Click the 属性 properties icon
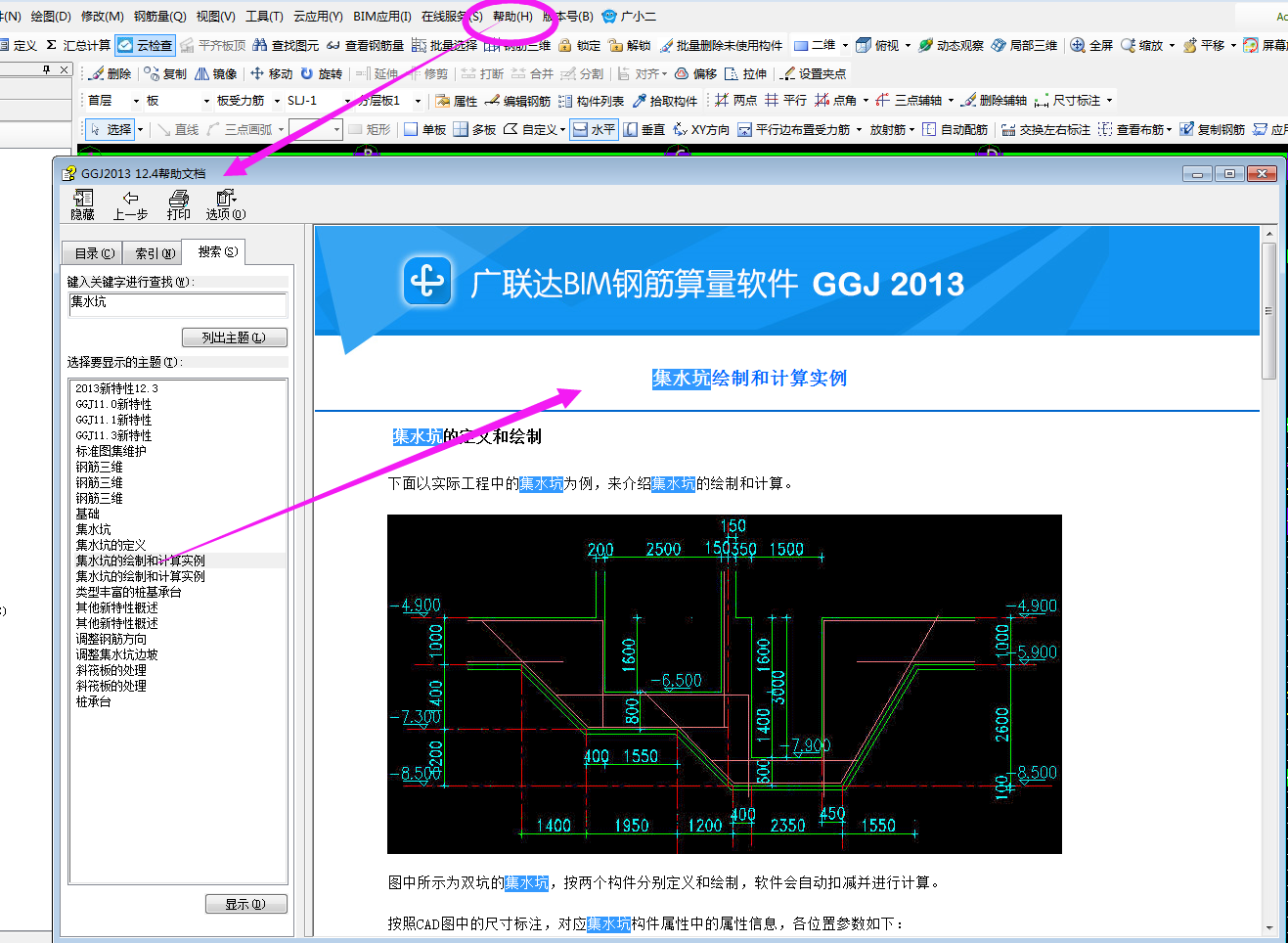The width and height of the screenshot is (1288, 943). 443,101
